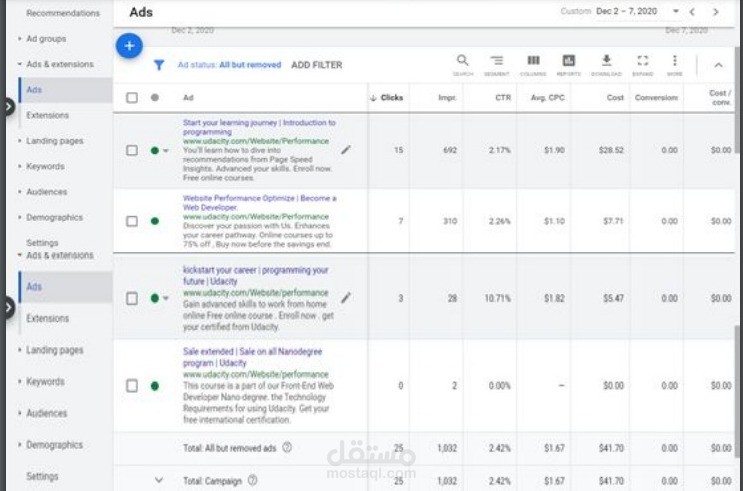Click status dot of 'Sale extended' ad
Screen dimensions: 743x491
point(154,386)
